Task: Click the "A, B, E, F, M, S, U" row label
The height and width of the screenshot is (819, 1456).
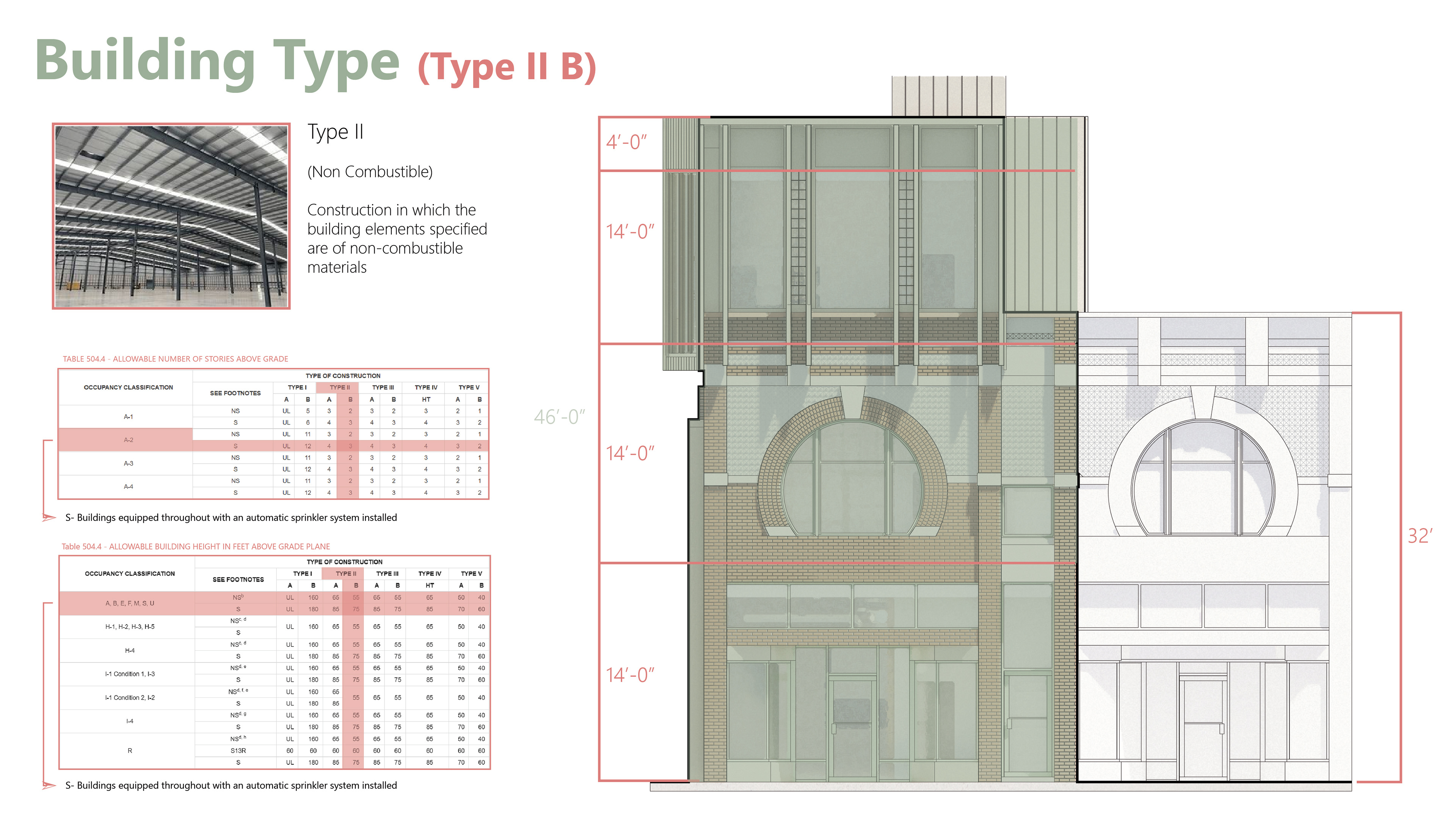Action: [x=129, y=604]
